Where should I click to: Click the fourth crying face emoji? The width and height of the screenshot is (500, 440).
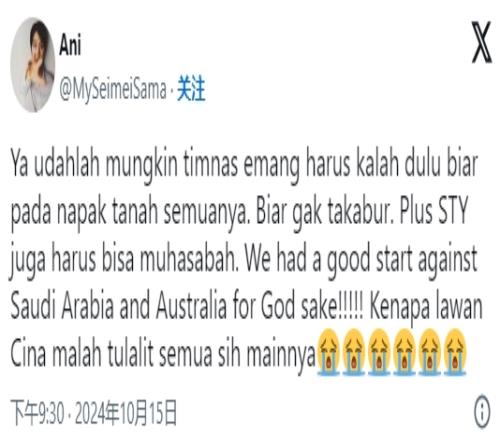[404, 352]
